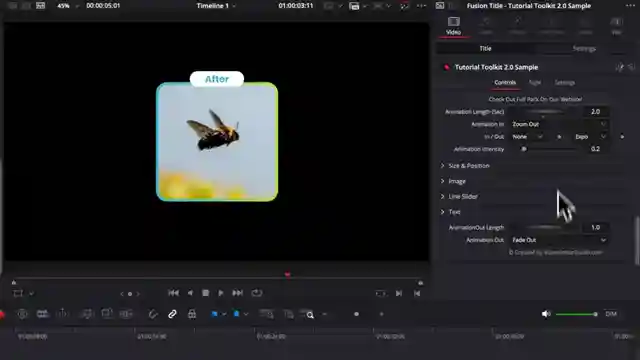Open the Controls tab of the title

pos(505,82)
